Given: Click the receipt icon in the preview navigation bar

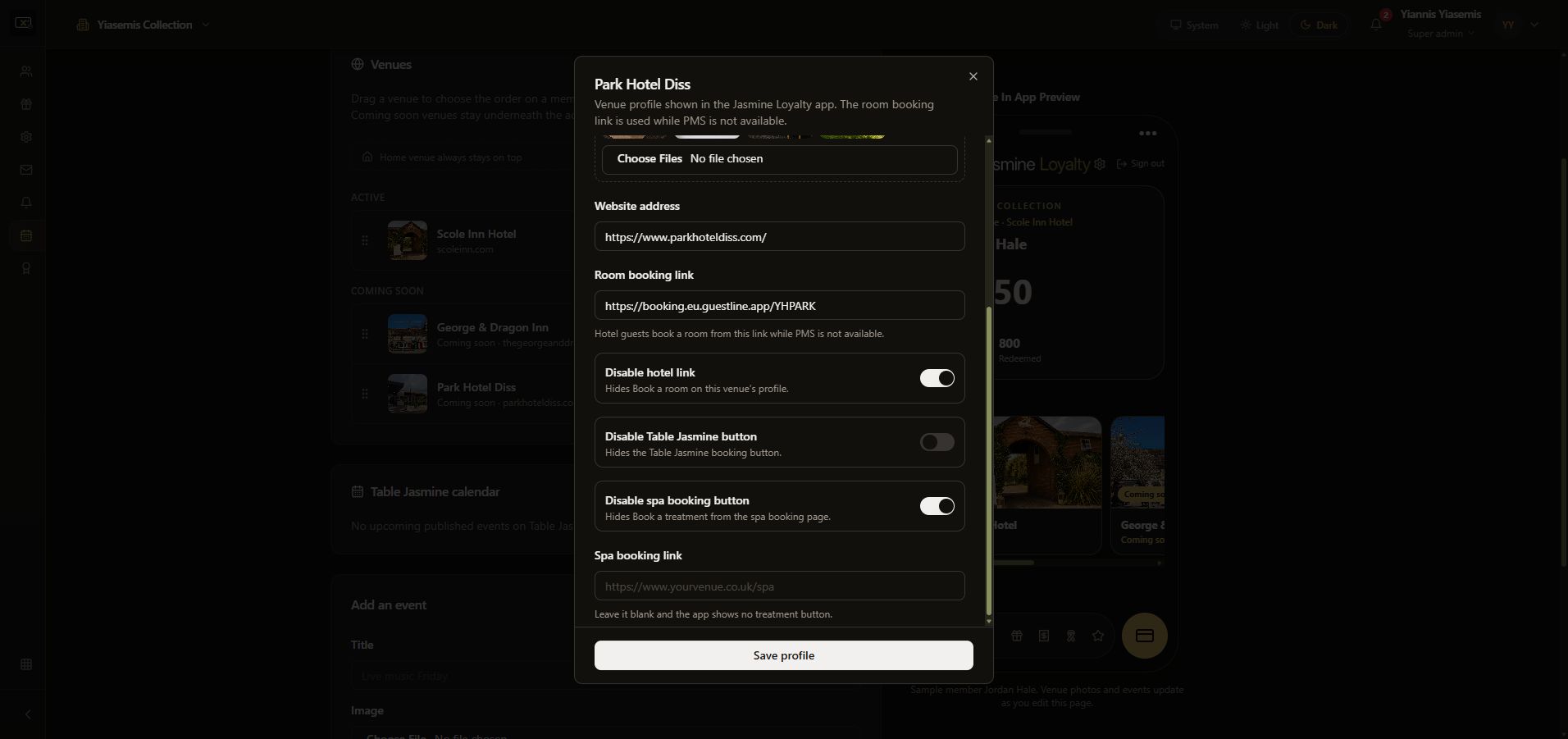Looking at the screenshot, I should click(1044, 636).
